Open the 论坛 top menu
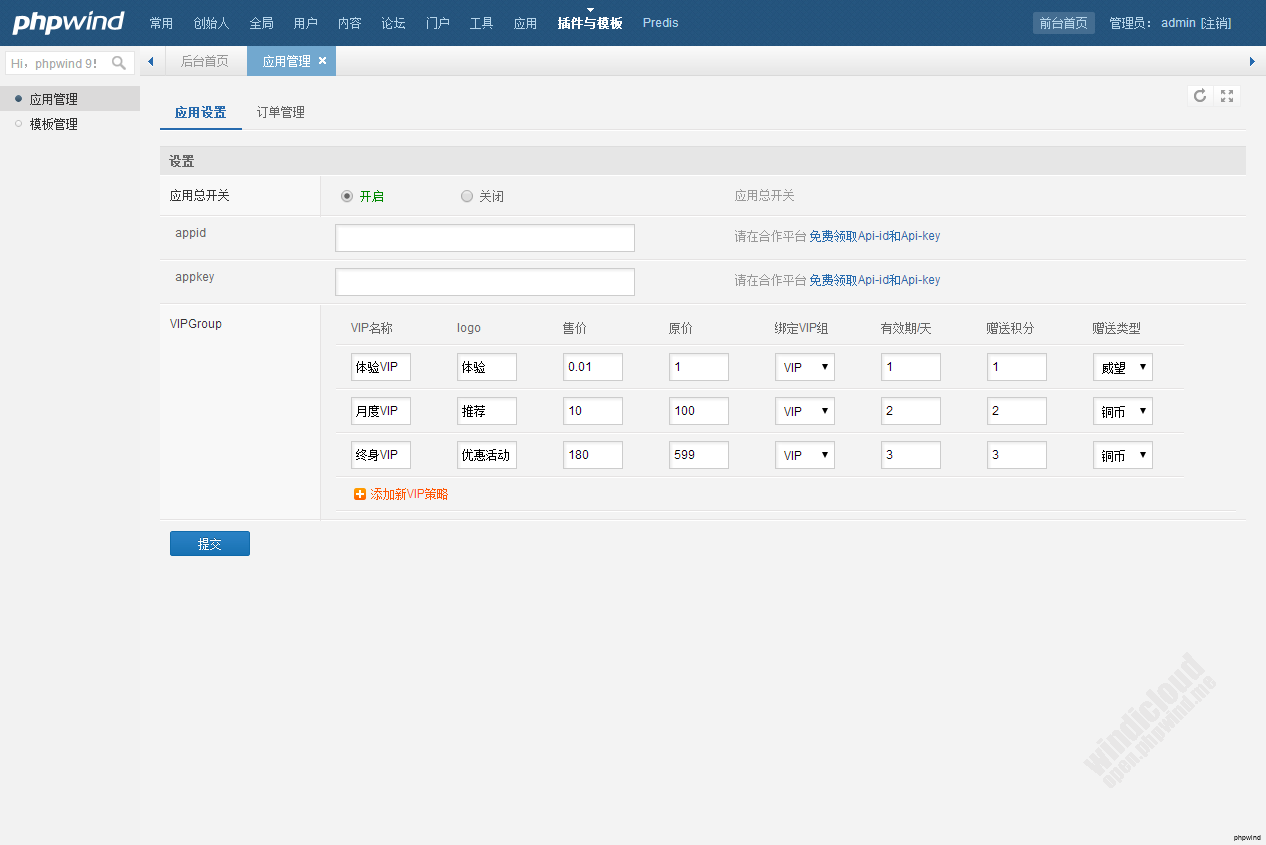 point(393,23)
